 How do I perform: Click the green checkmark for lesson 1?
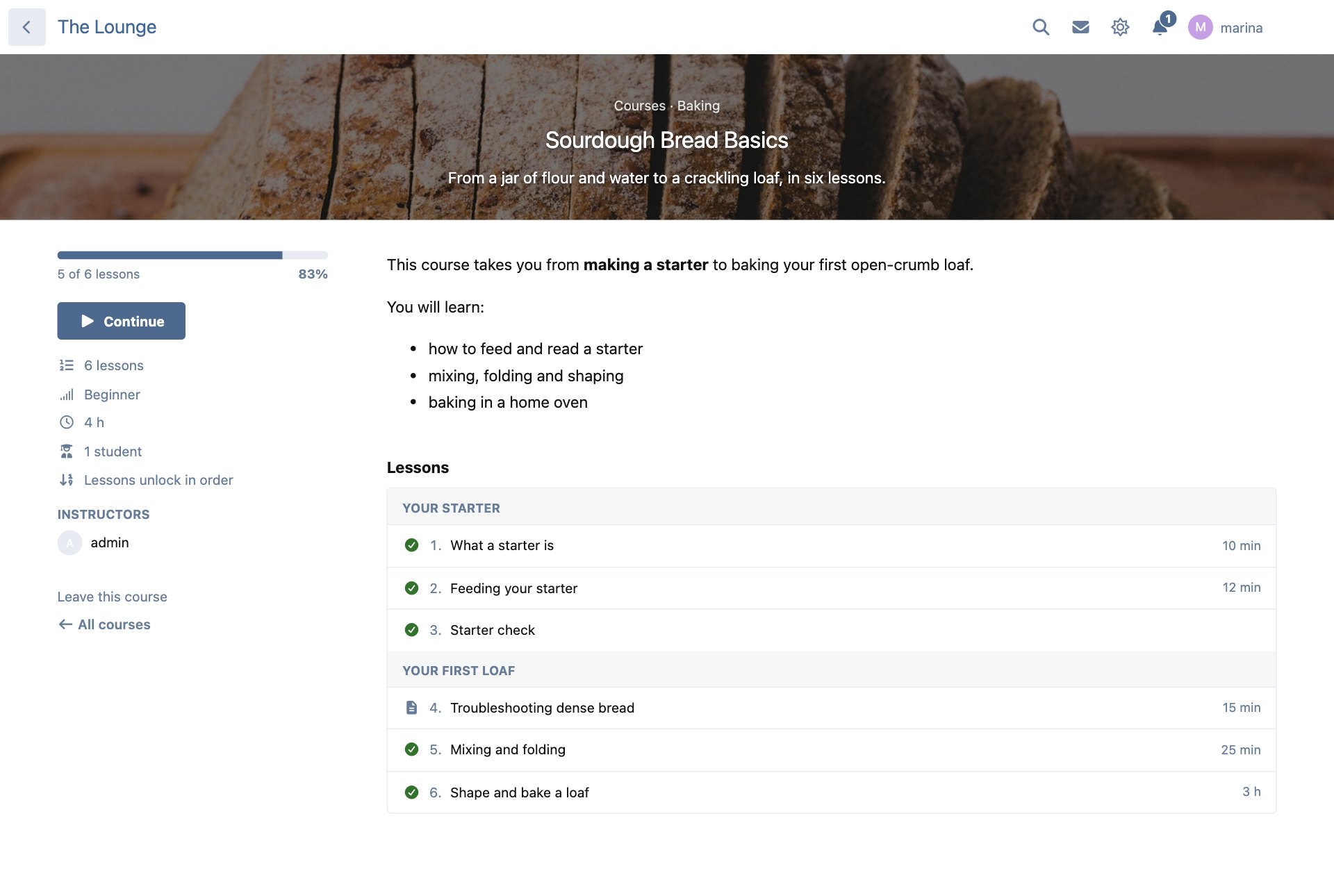411,545
